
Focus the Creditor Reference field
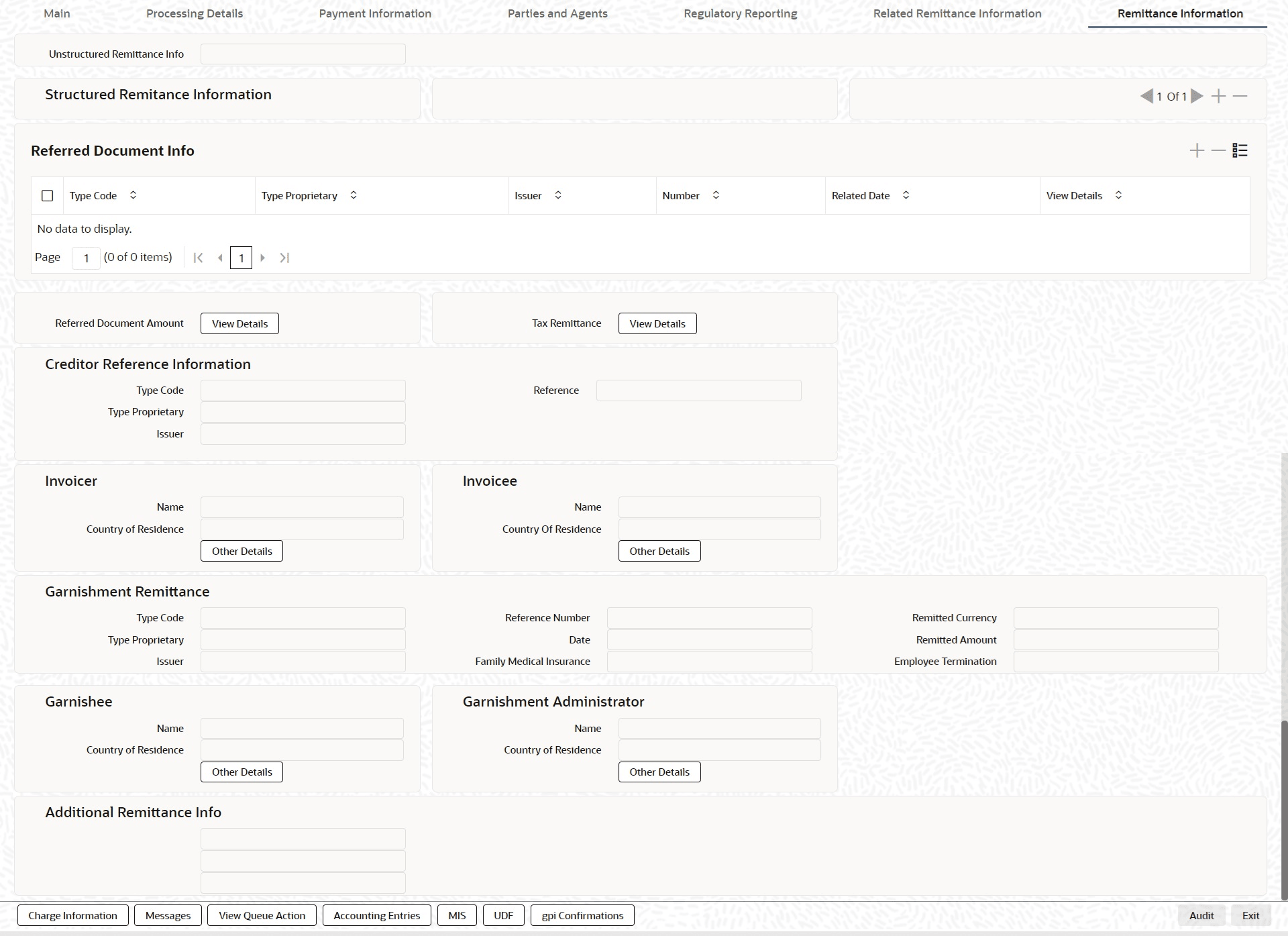click(x=698, y=391)
